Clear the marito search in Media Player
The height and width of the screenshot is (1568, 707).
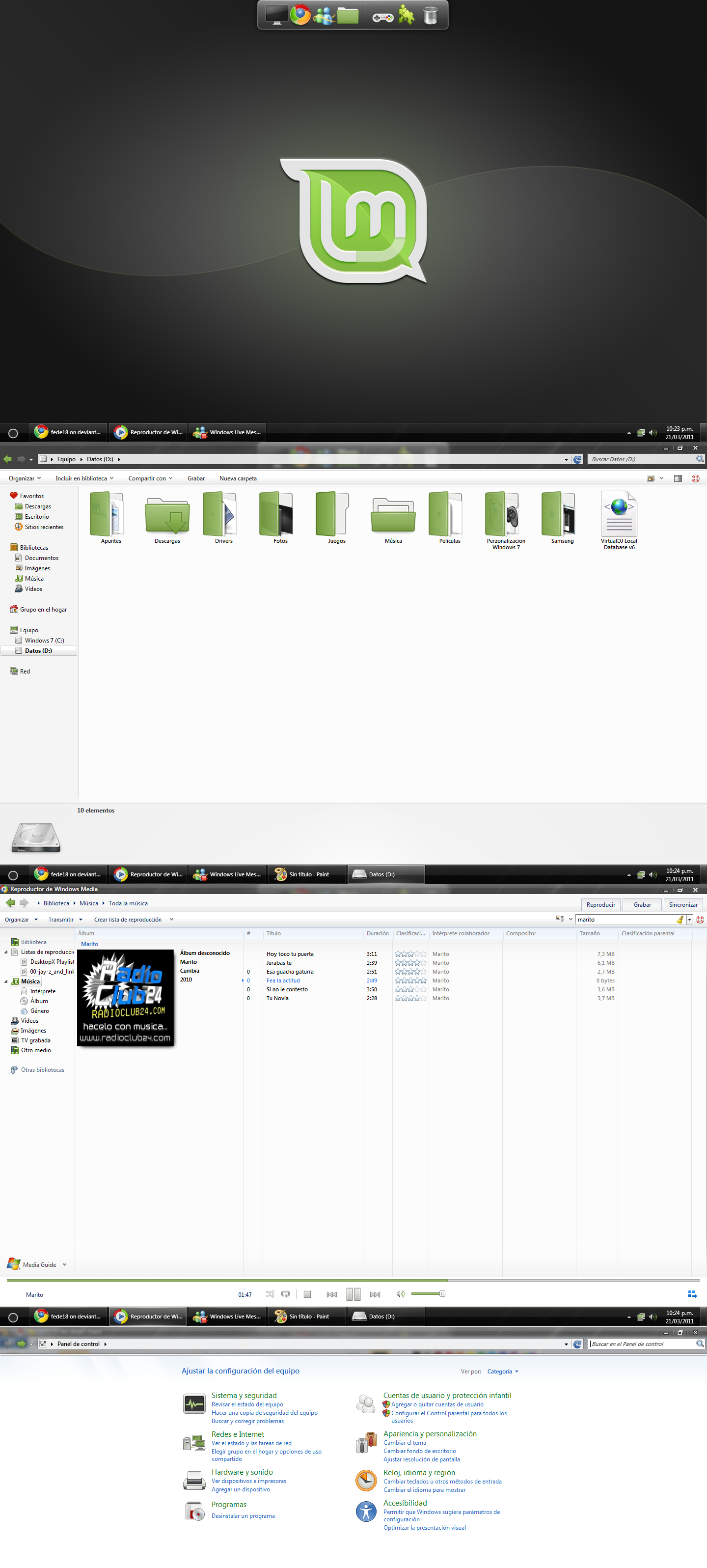[680, 920]
